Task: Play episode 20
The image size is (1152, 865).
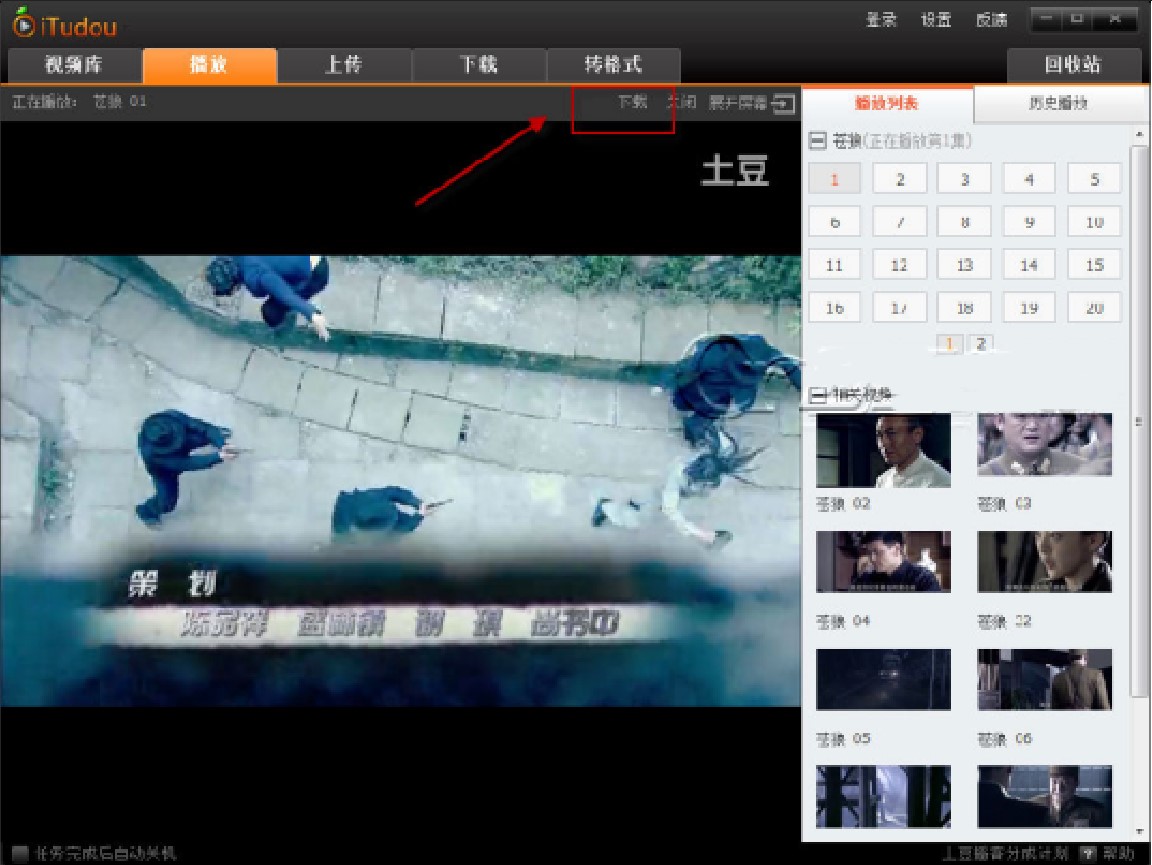Action: (1095, 308)
